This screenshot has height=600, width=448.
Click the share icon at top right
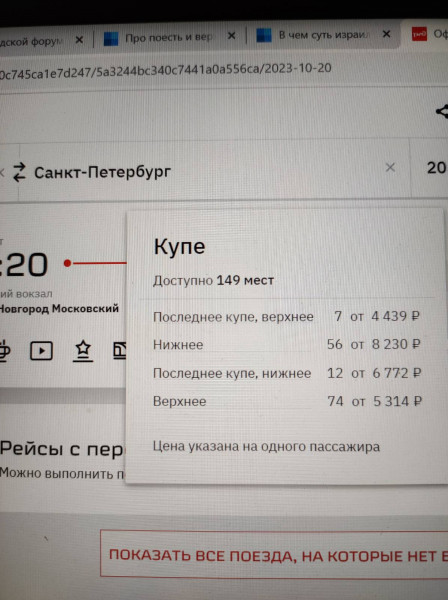[x=442, y=111]
